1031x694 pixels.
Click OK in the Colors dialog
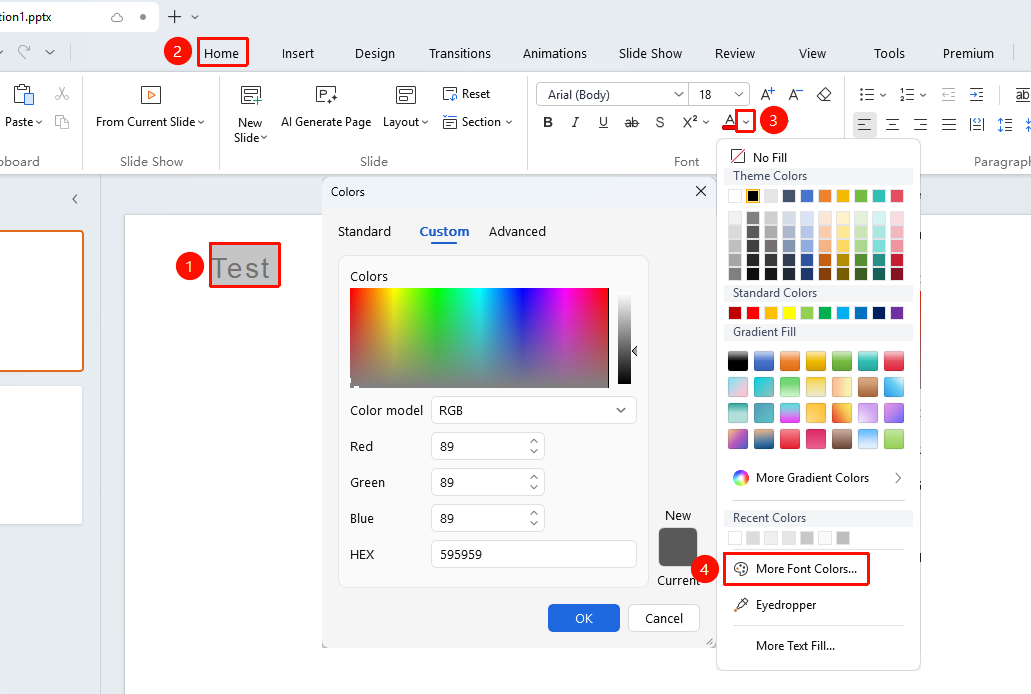click(x=584, y=618)
